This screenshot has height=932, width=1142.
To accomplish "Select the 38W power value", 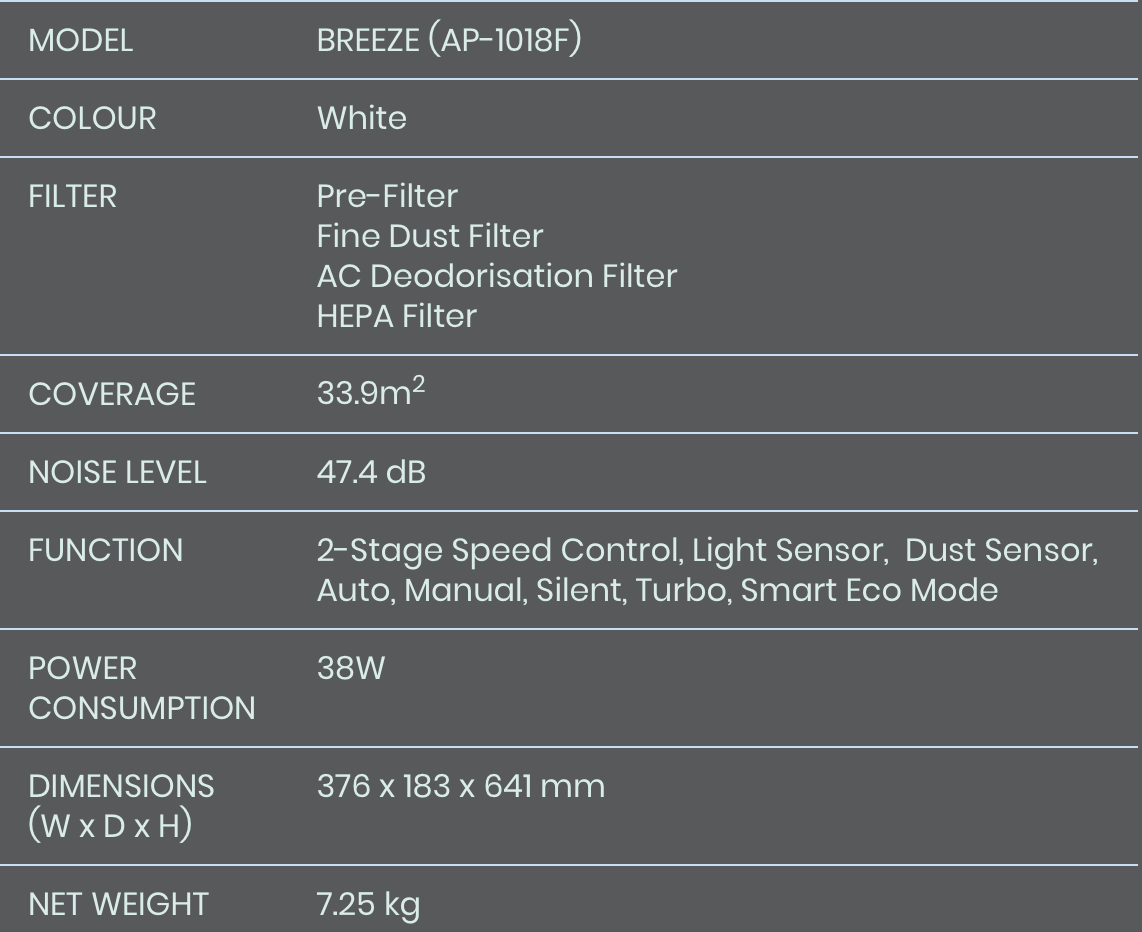I will [350, 669].
